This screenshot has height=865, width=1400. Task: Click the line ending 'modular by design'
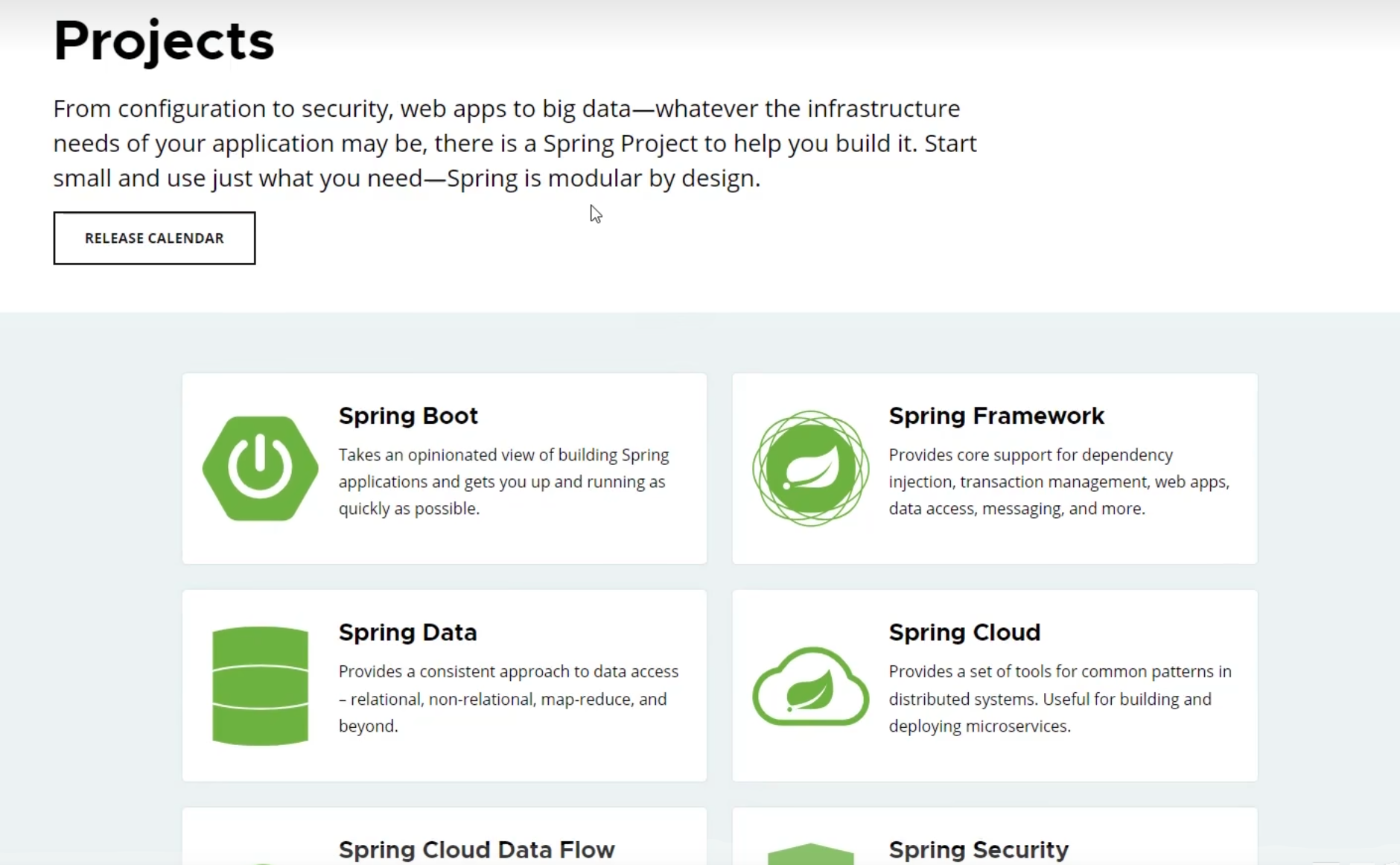tap(407, 178)
